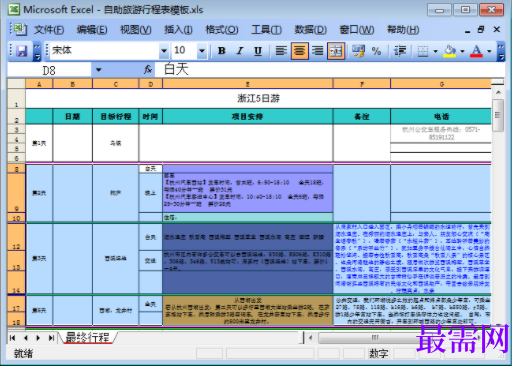Toggle center alignment button
This screenshot has width=528, height=370.
coord(299,51)
